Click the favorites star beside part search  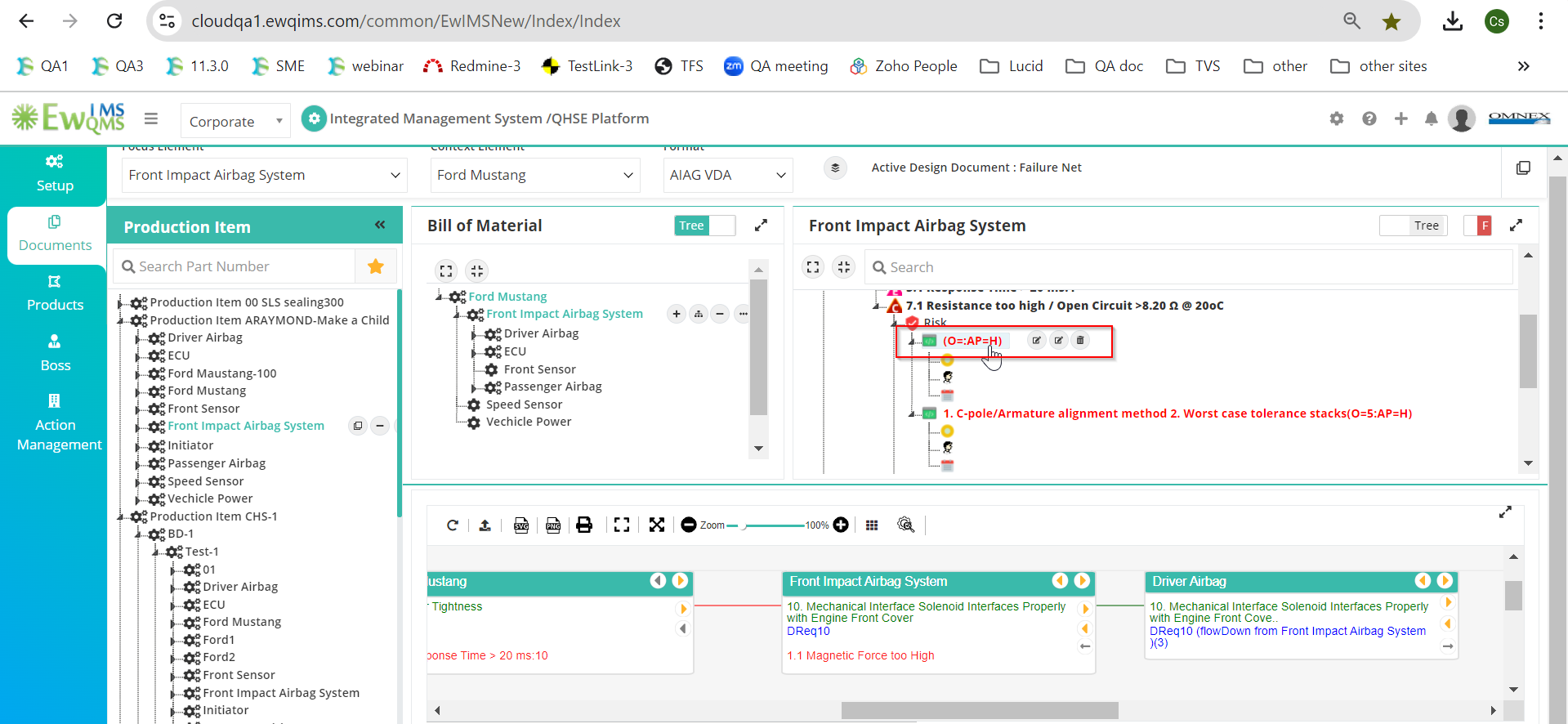point(376,266)
